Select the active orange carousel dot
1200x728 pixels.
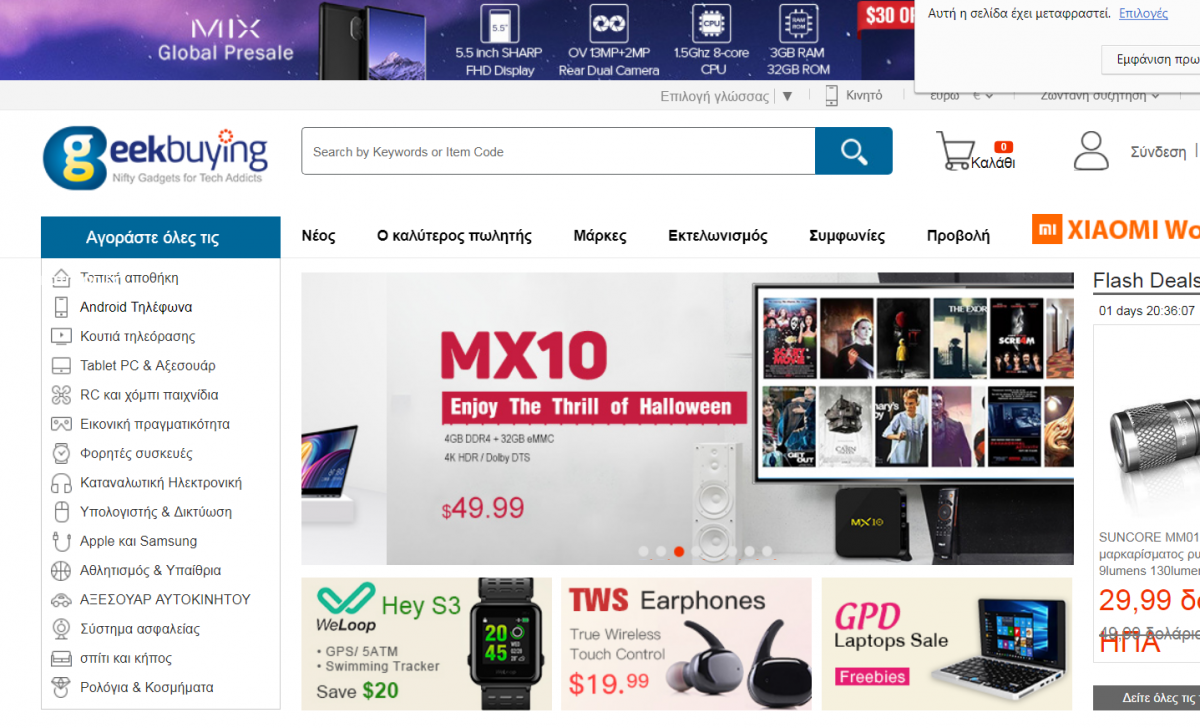click(x=679, y=551)
